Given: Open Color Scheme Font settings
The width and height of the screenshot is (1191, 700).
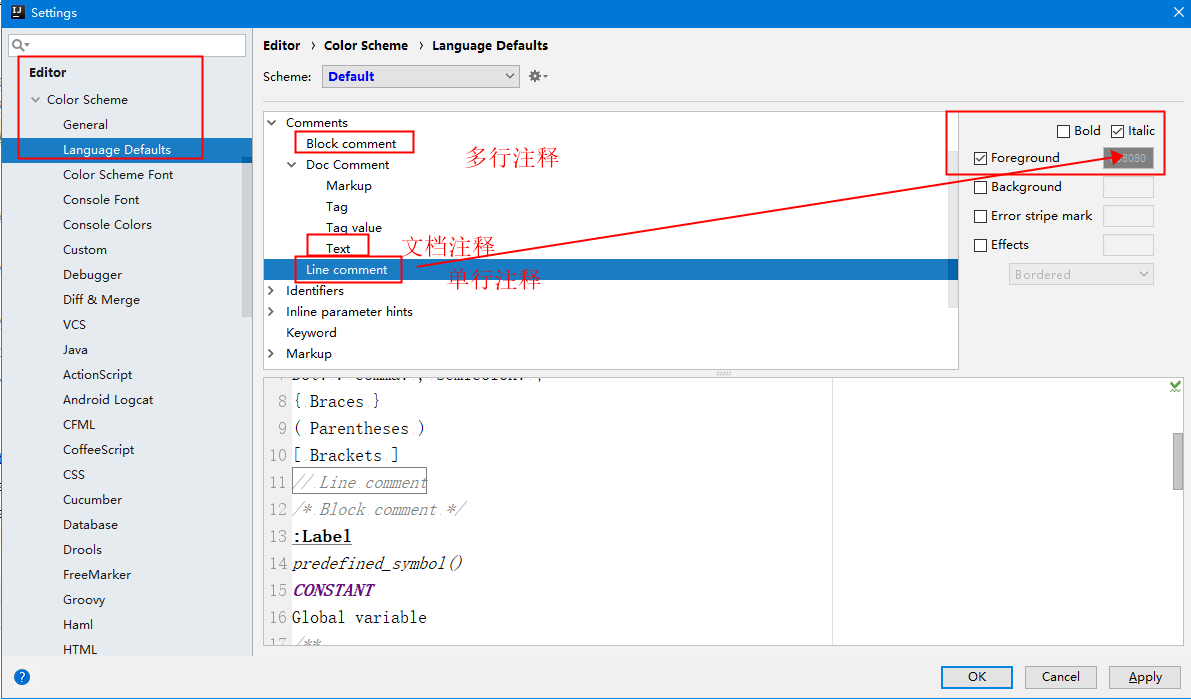Looking at the screenshot, I should tap(118, 175).
